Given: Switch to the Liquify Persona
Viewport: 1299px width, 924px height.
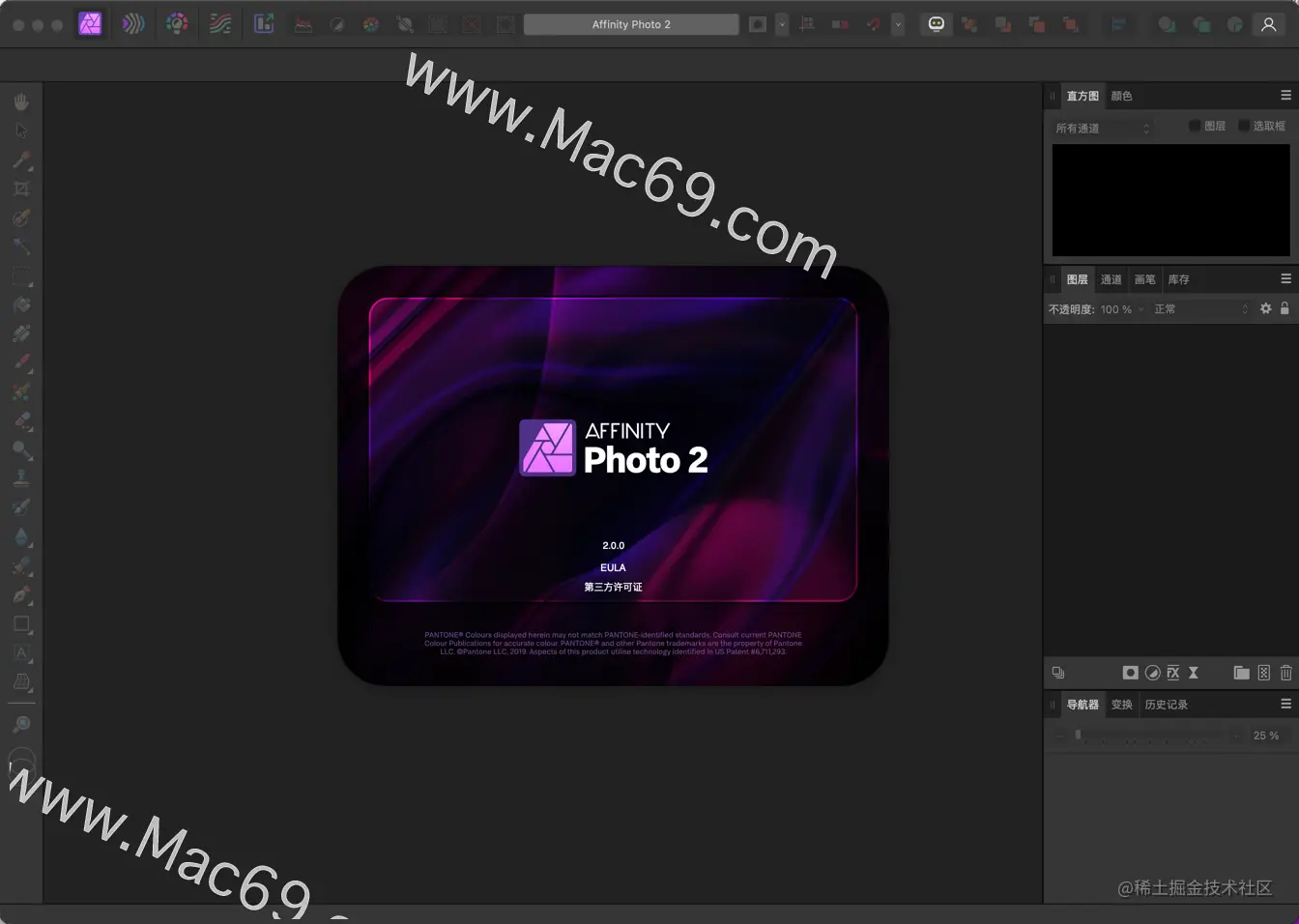Looking at the screenshot, I should click(133, 24).
